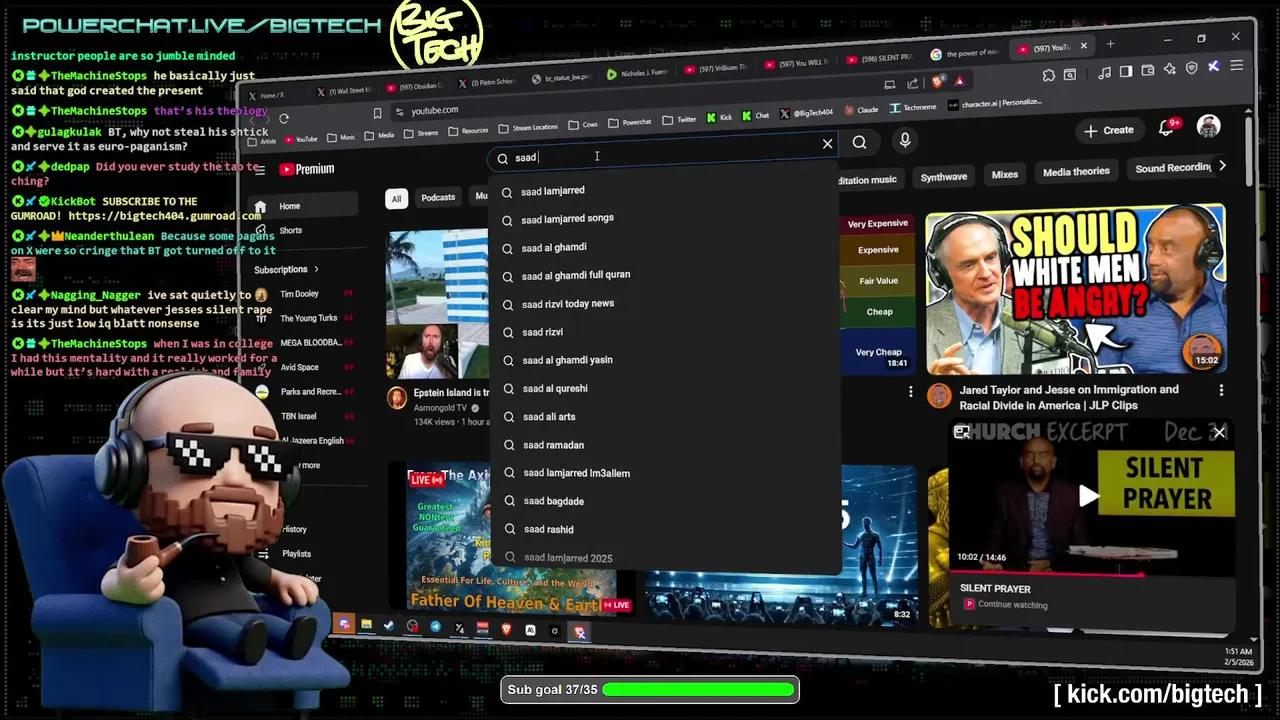1280x720 pixels.
Task: Click the magnifier search button beside search box
Action: coord(859,142)
